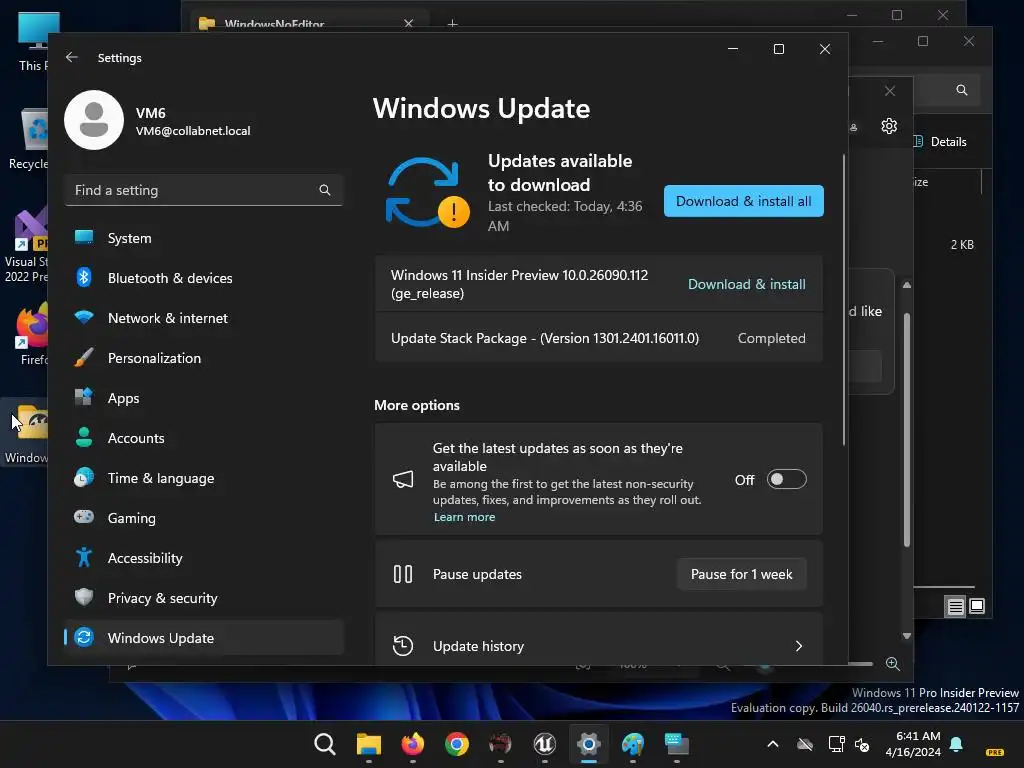This screenshot has width=1024, height=768.
Task: Click the Find a setting search field
Action: point(204,190)
